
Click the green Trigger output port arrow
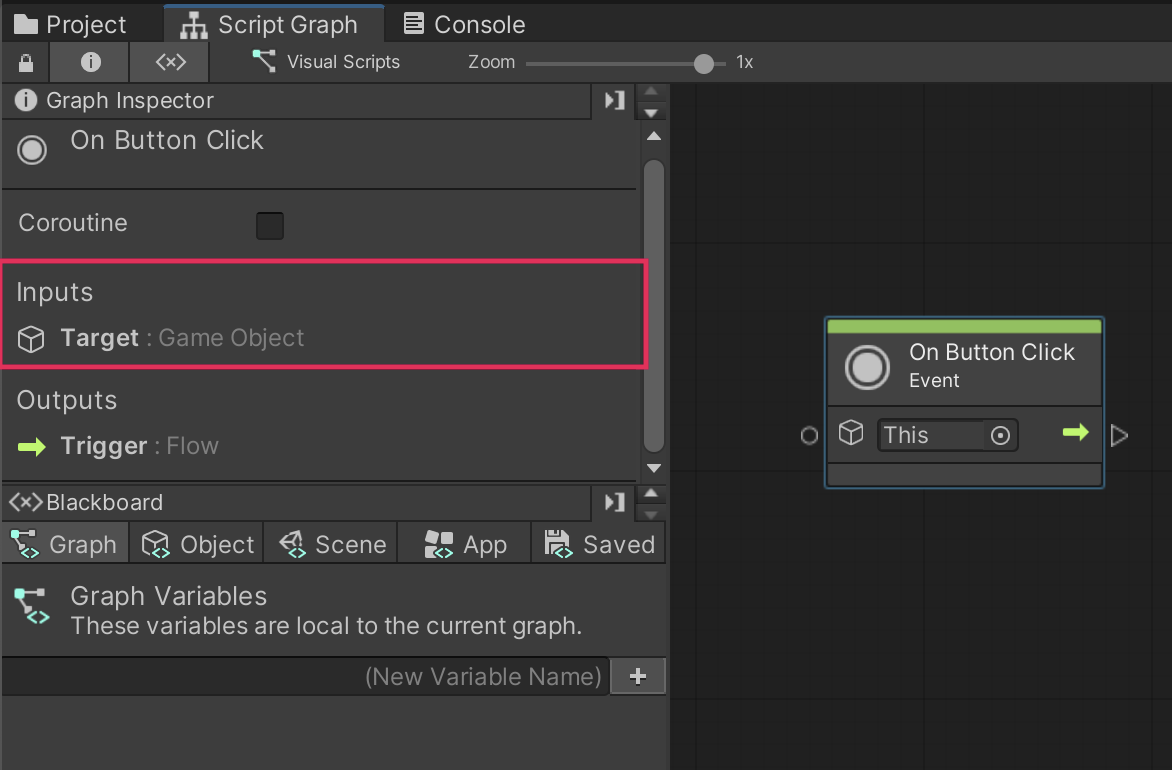(x=1075, y=433)
